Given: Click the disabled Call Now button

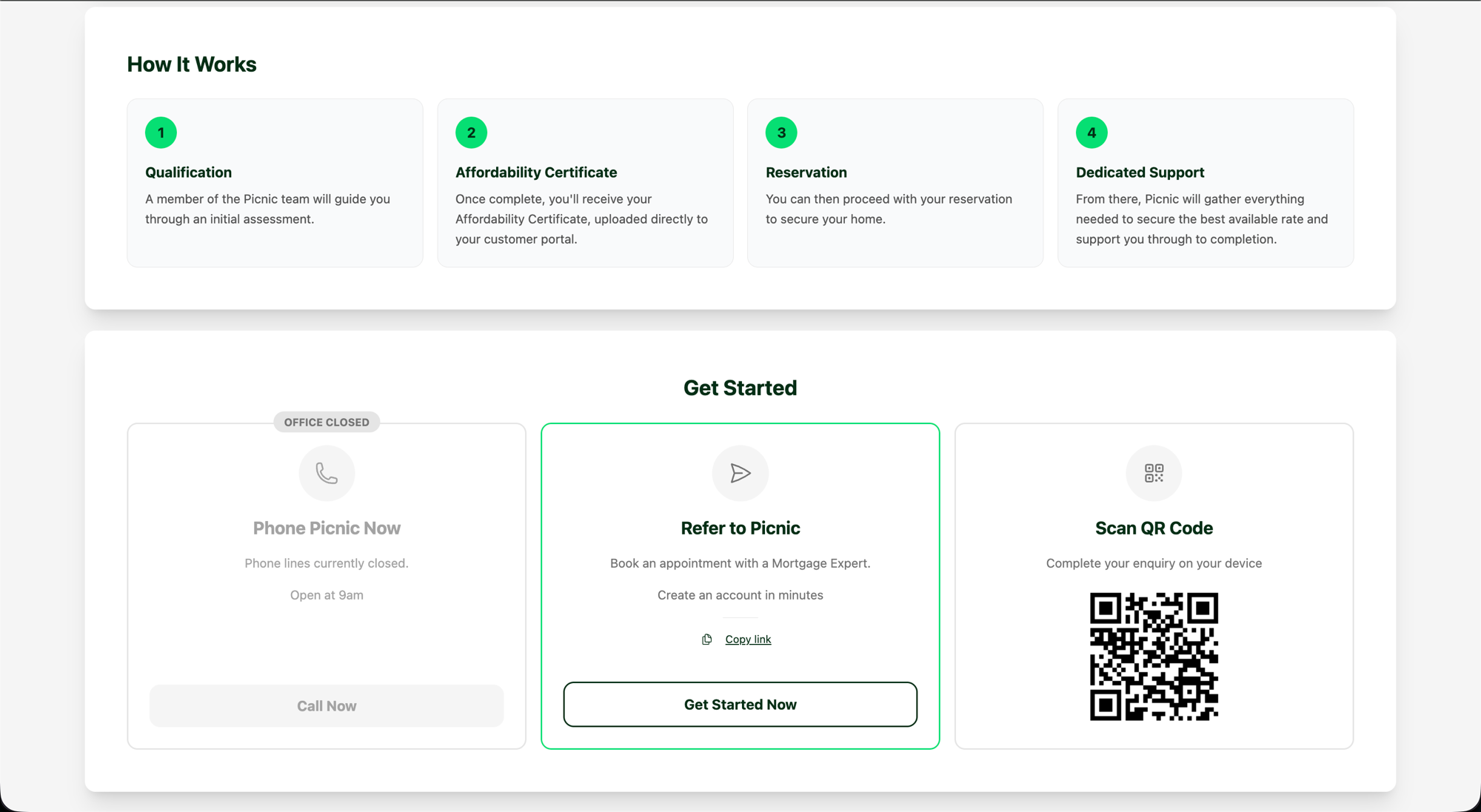Looking at the screenshot, I should [327, 706].
